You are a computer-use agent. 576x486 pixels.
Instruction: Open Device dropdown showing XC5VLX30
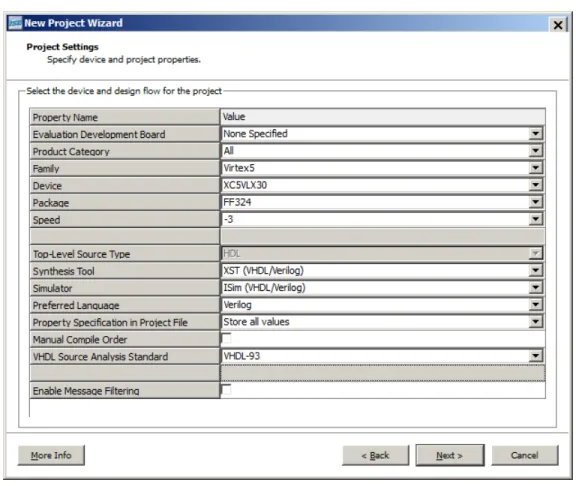(x=536, y=185)
